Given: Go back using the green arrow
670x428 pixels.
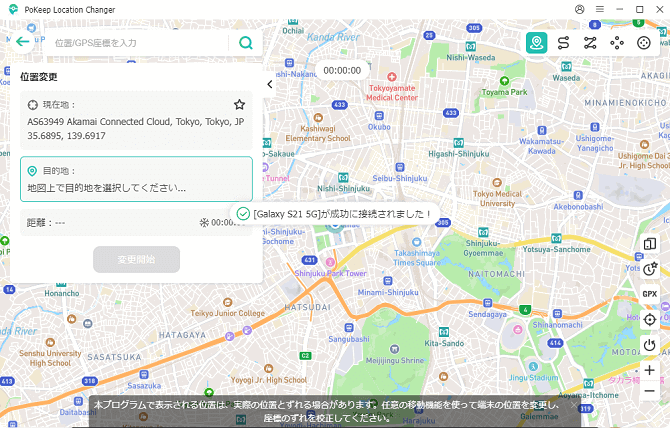Looking at the screenshot, I should [23, 43].
